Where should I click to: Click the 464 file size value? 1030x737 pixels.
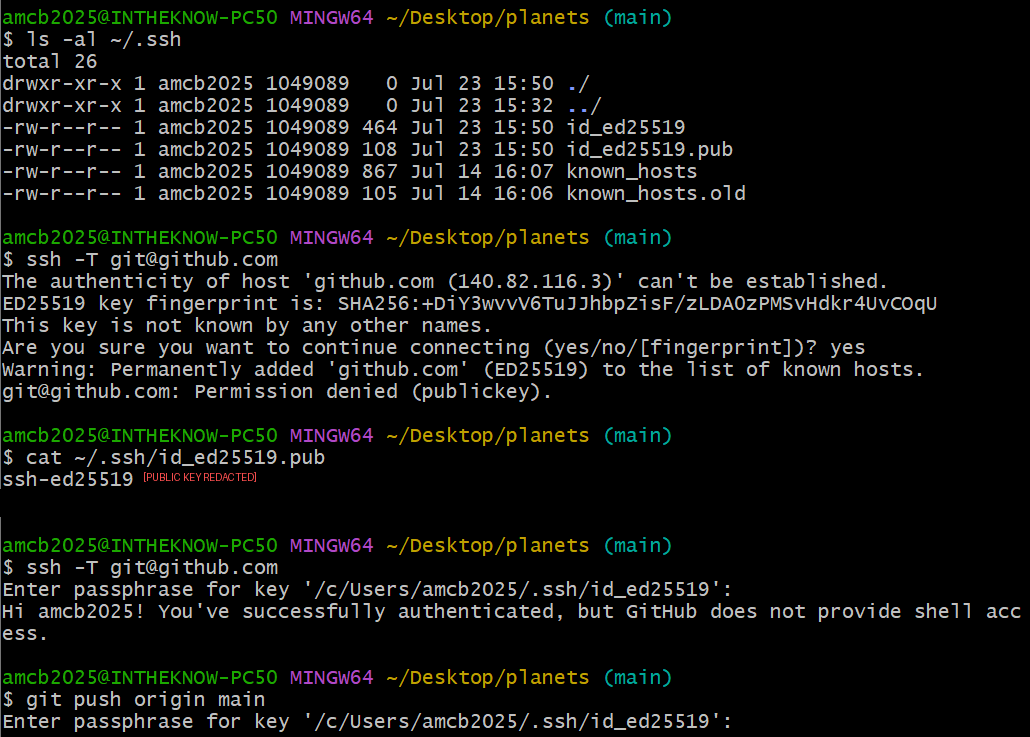pos(380,127)
